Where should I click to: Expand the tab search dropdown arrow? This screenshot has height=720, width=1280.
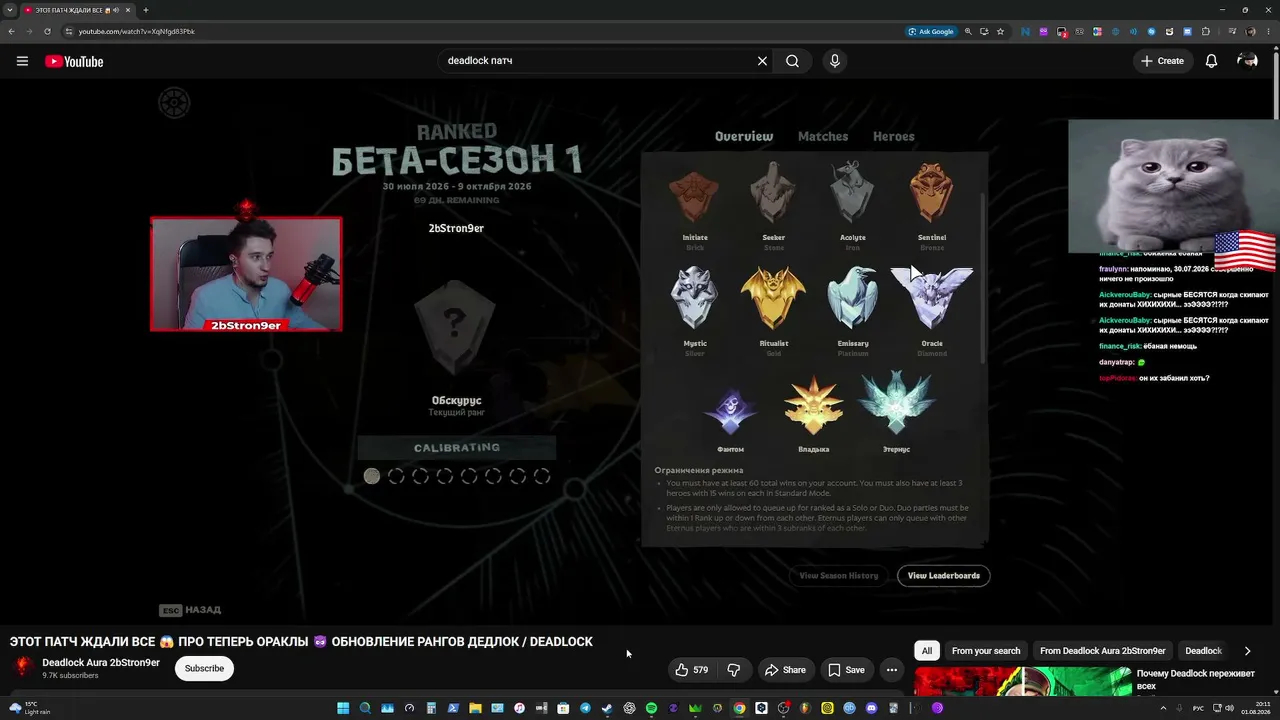tap(9, 10)
